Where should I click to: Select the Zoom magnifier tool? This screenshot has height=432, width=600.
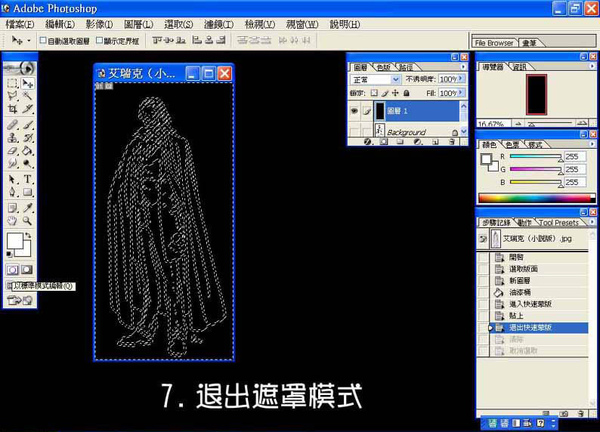pos(27,221)
